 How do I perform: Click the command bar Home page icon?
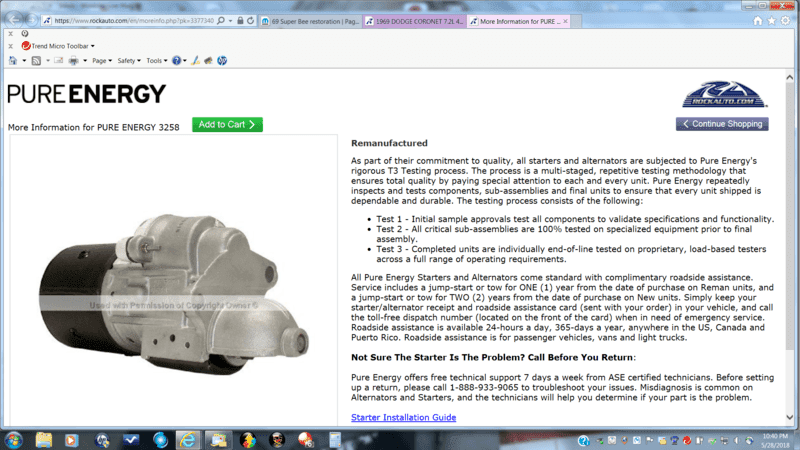coord(13,61)
